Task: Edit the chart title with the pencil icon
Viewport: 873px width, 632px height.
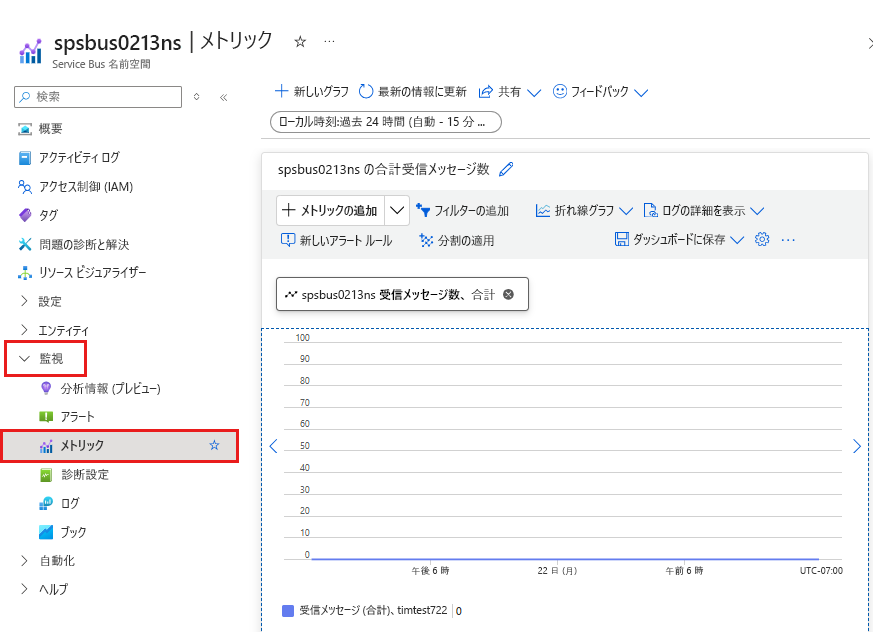Action: coord(506,169)
